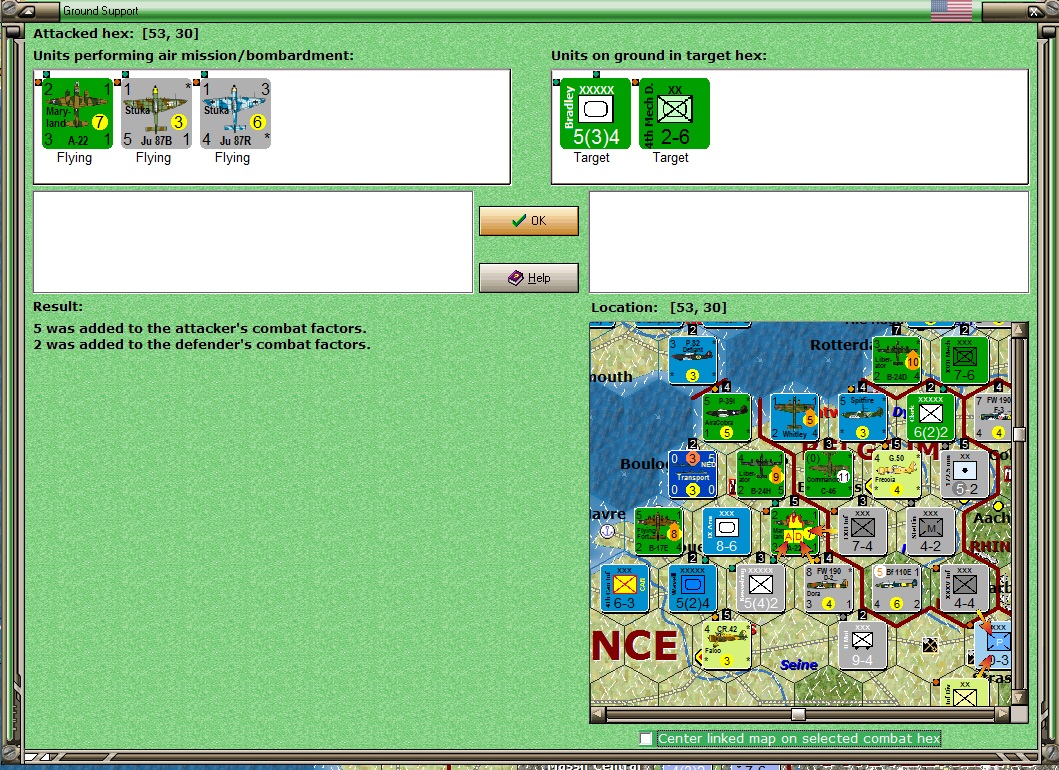Click the G.50 Freccia fighter counter
Image resolution: width=1059 pixels, height=770 pixels.
[x=897, y=474]
